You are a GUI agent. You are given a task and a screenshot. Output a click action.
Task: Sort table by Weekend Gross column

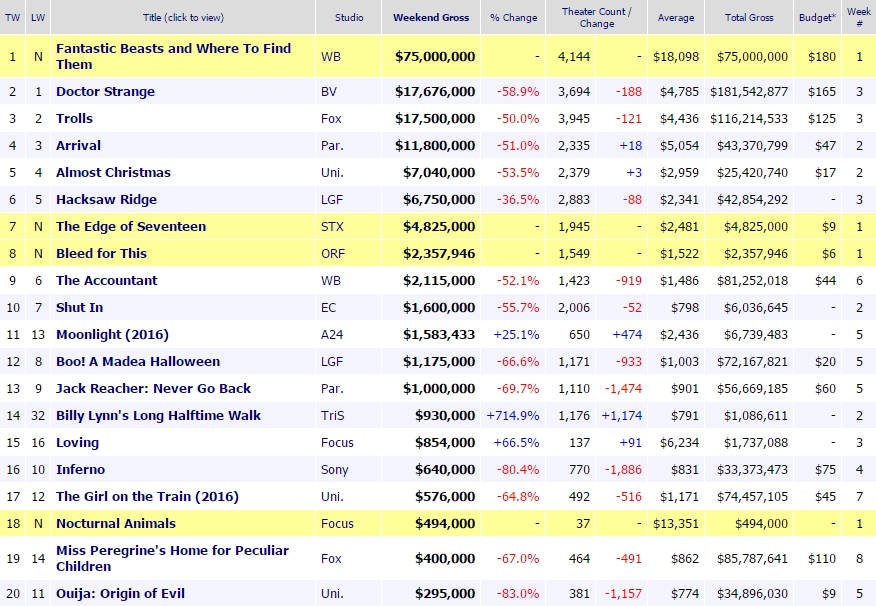click(431, 17)
